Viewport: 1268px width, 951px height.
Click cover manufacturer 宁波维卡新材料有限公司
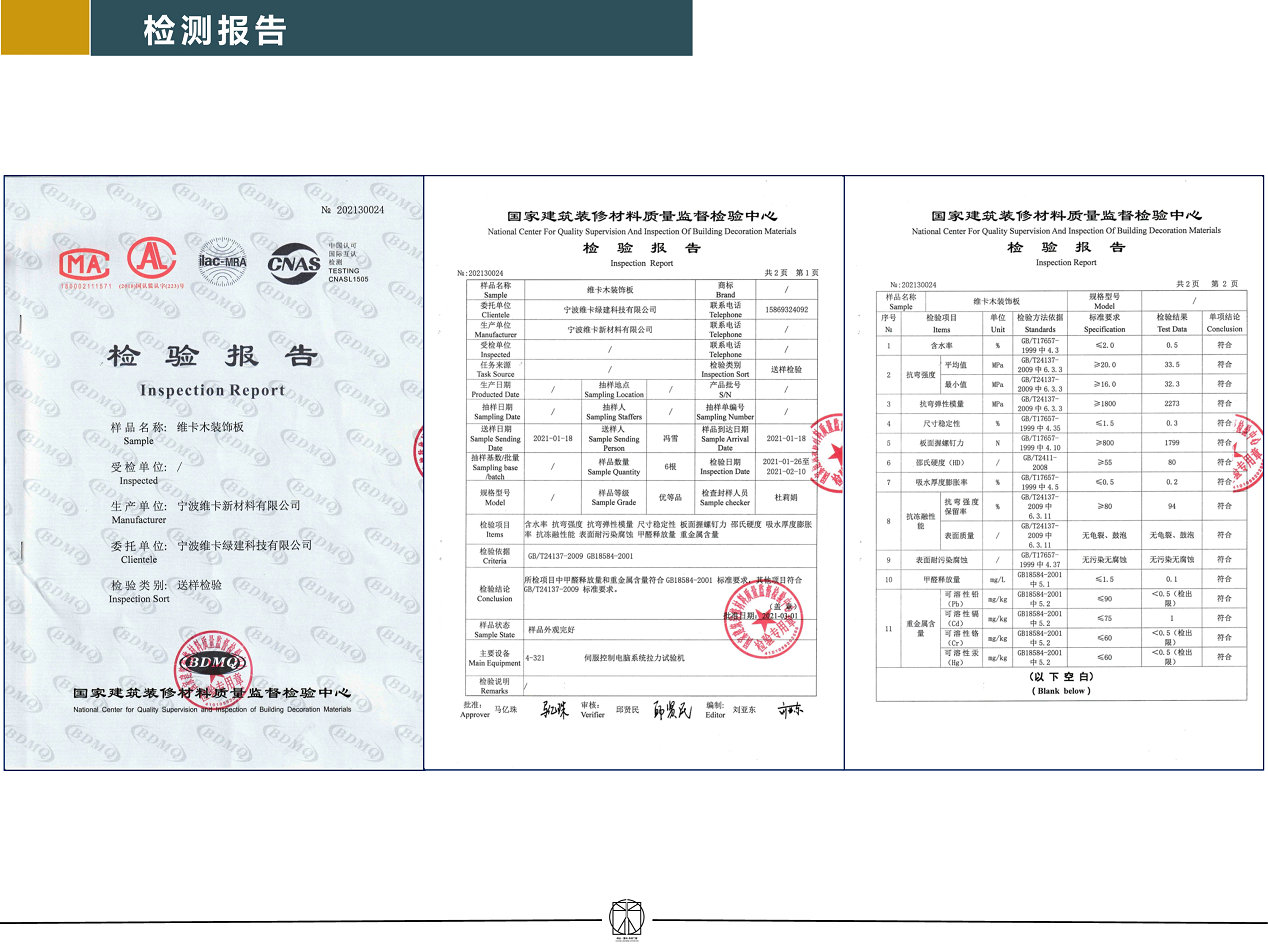[x=238, y=506]
